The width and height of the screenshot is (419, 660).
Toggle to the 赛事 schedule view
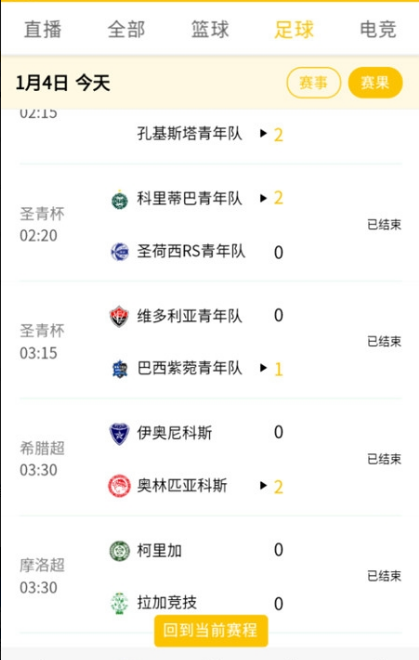pos(313,82)
